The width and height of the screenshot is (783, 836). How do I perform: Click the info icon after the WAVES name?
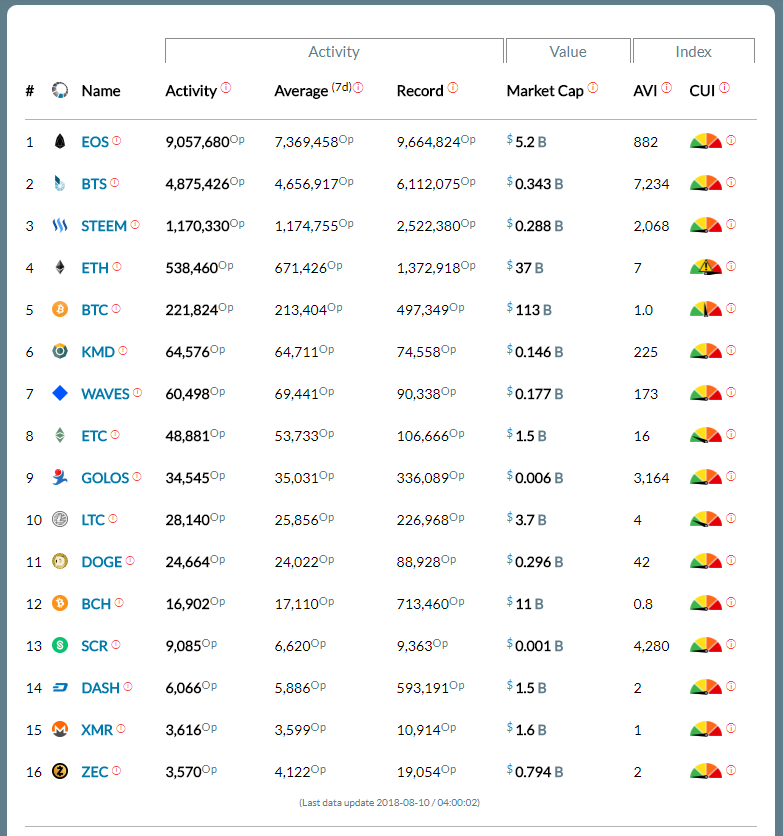coord(137,393)
